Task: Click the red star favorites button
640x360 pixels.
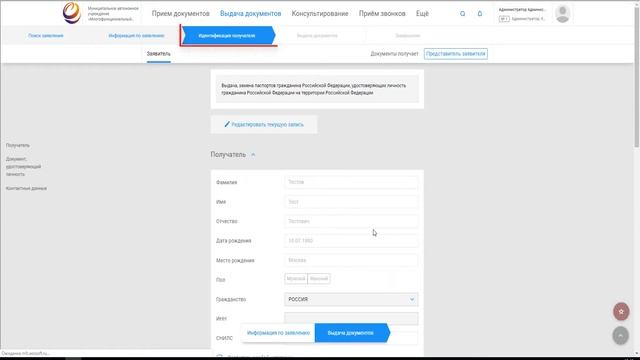Action: tap(621, 311)
